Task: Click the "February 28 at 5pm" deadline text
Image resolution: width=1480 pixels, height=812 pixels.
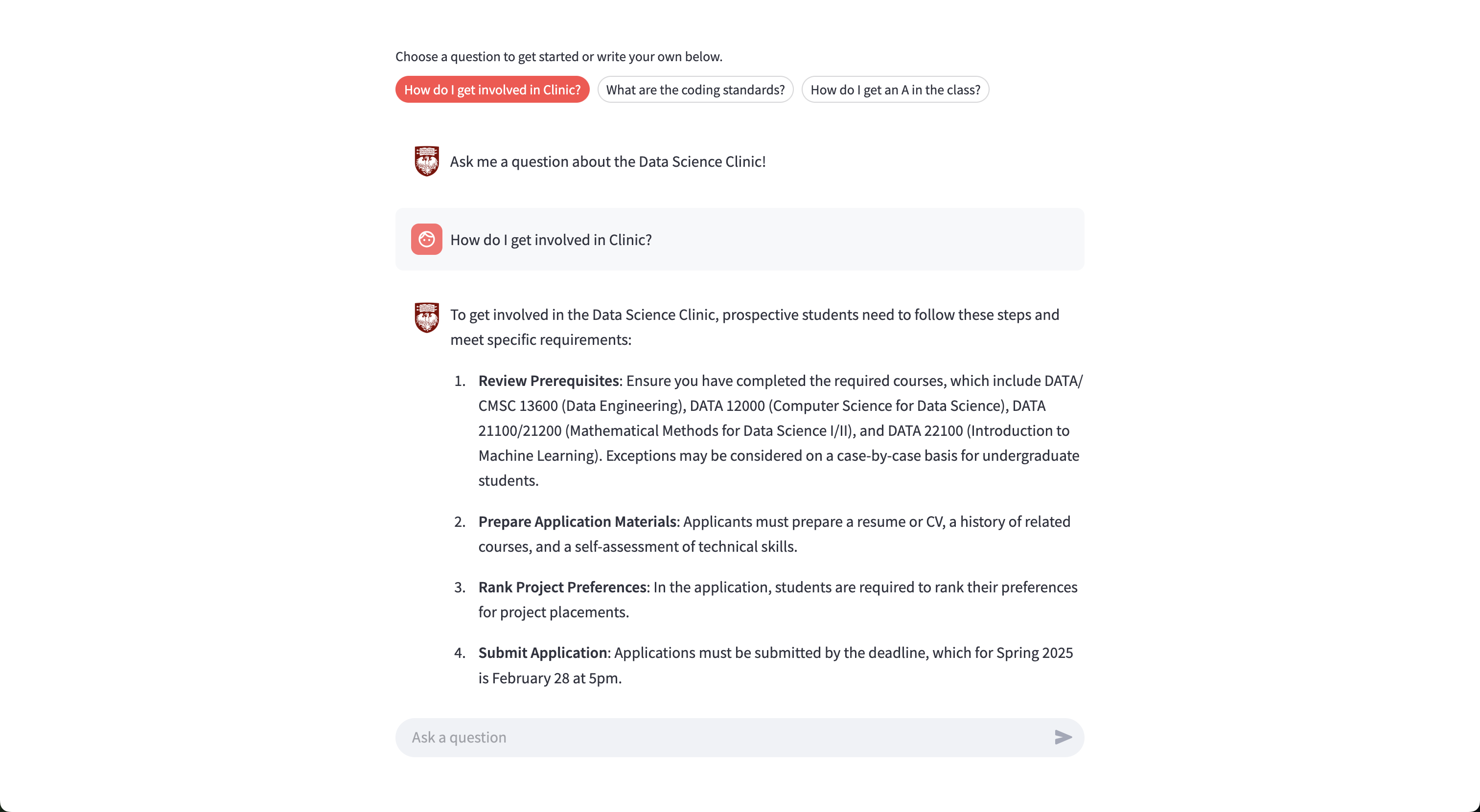Action: (555, 677)
